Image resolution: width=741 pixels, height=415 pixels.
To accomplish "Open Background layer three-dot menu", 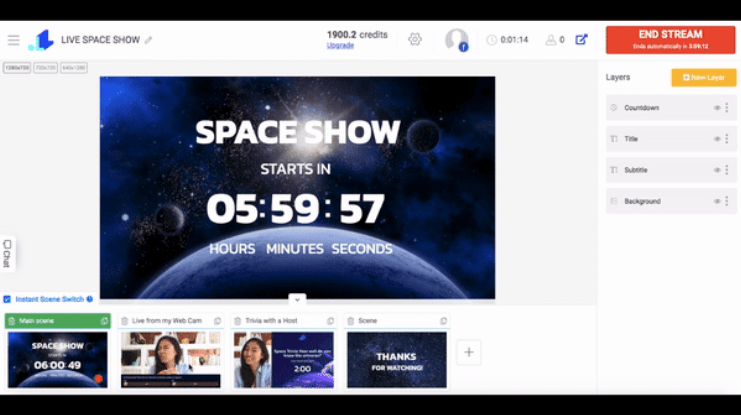I will (x=727, y=201).
